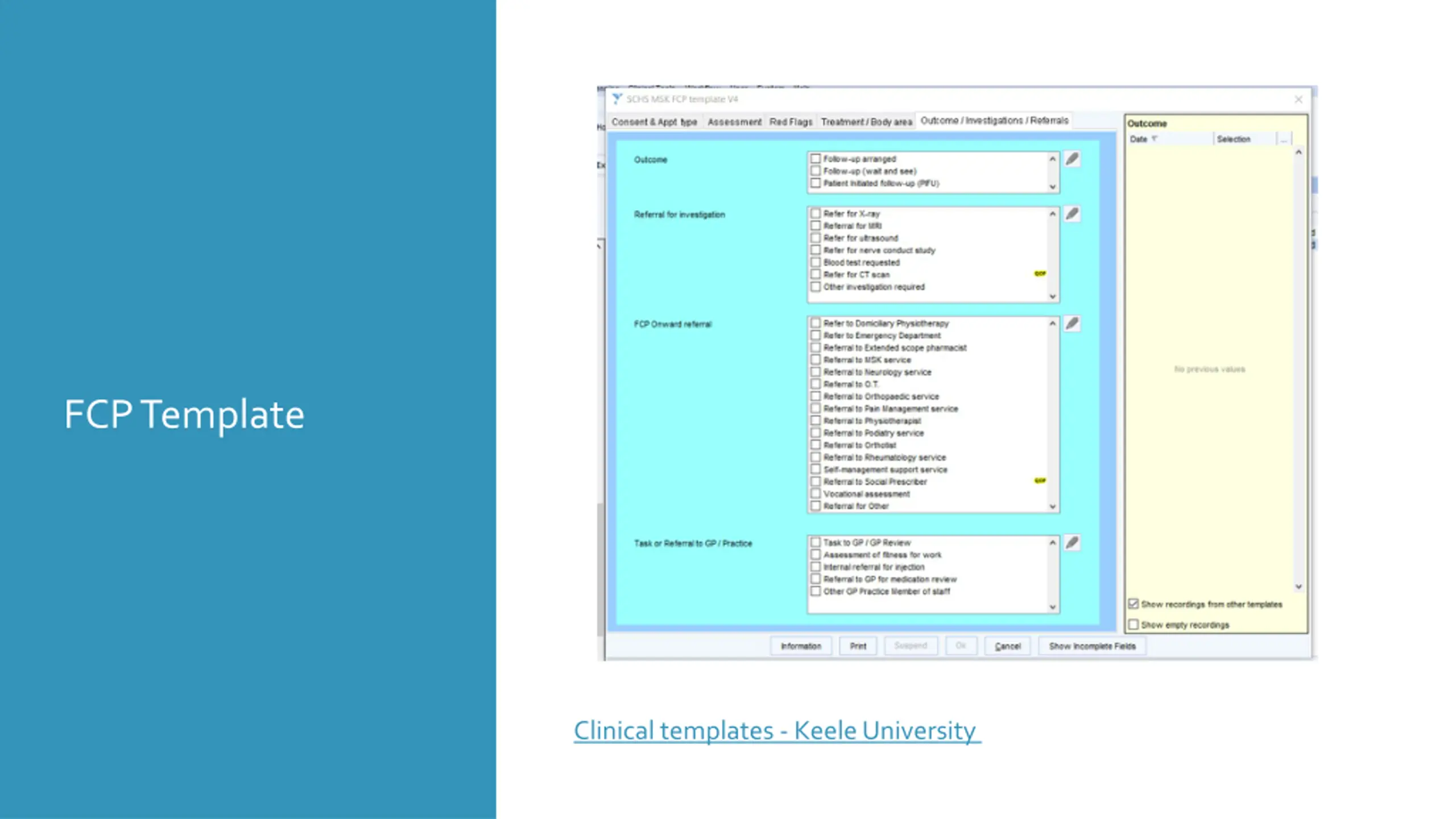Tick Patient initiated follow-up (PIFU) checkbox
Viewport: 1456px width, 819px height.
(x=816, y=183)
